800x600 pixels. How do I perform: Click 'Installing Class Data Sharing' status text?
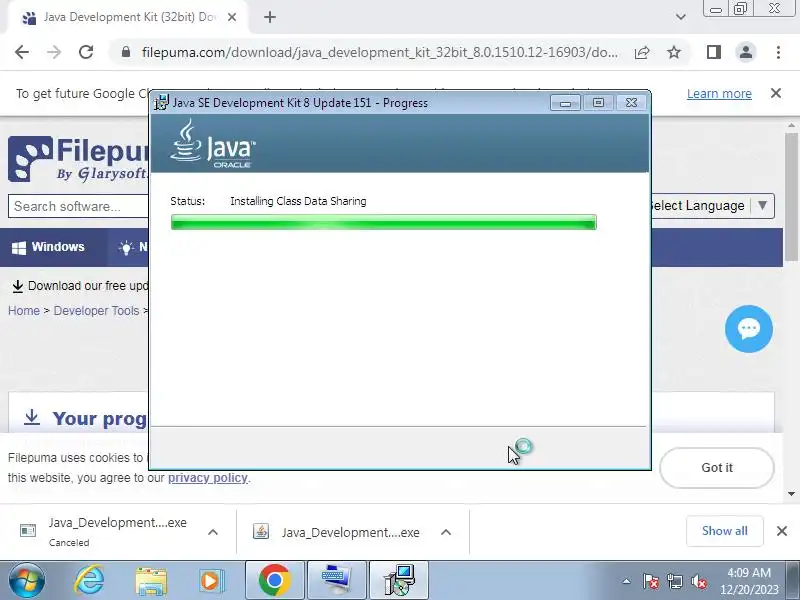(x=298, y=201)
